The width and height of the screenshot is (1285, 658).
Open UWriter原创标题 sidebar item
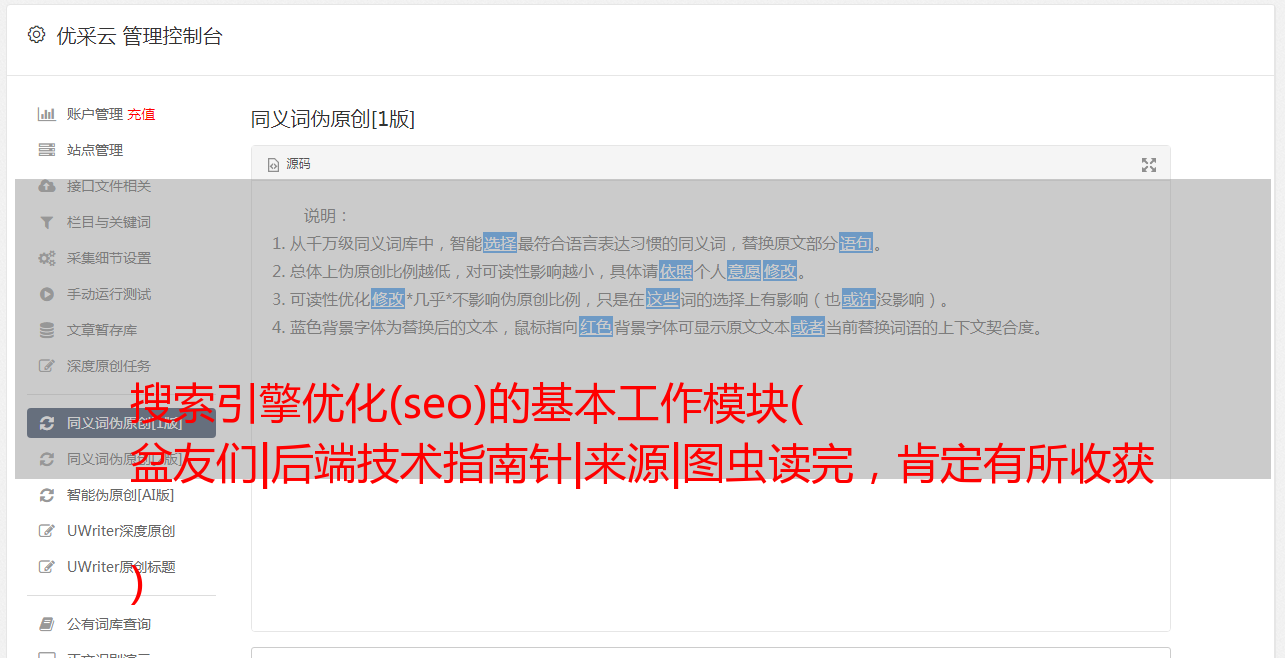pos(120,567)
